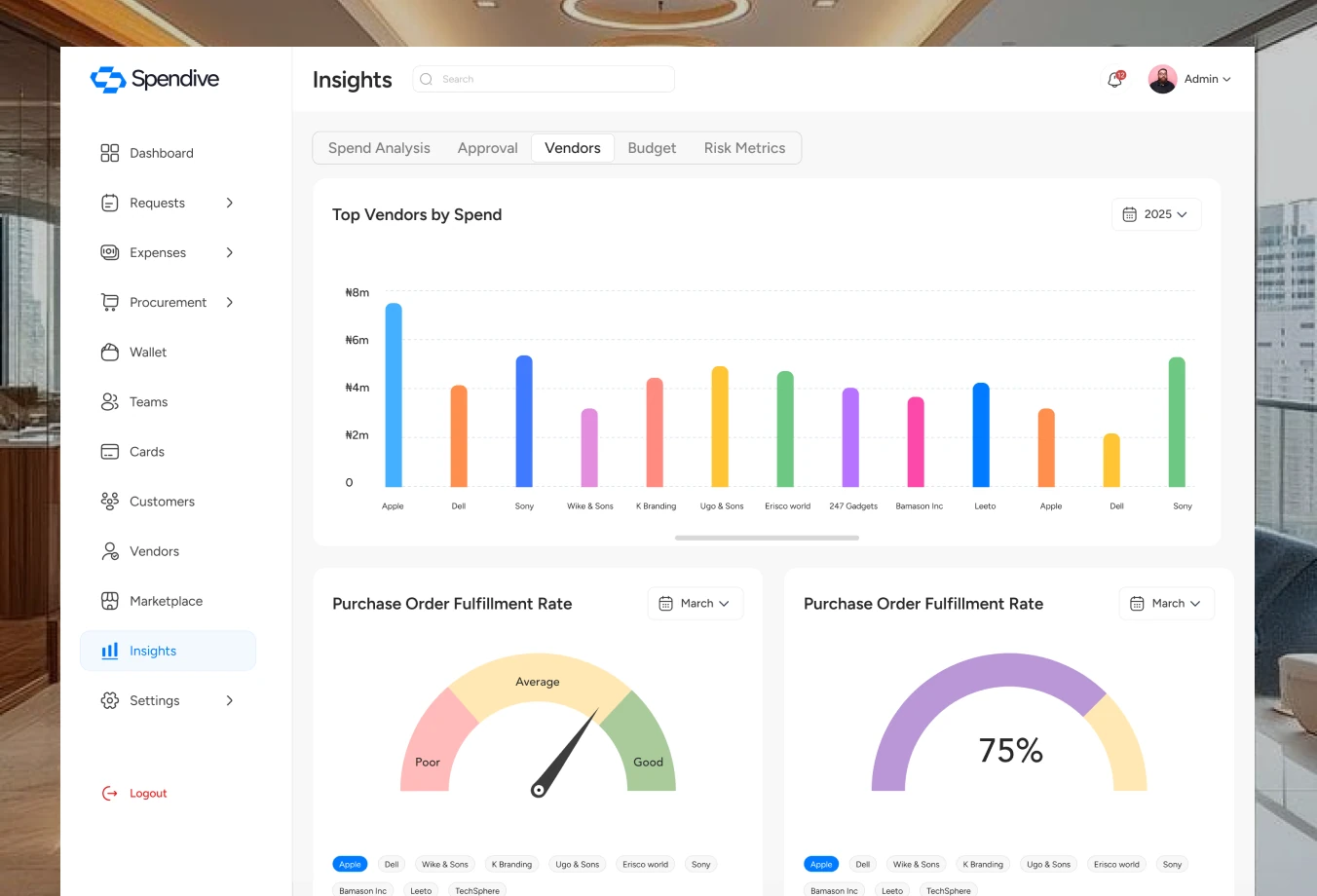Toggle the Dell chip in the gauge card
The image size is (1317, 896).
tap(392, 864)
